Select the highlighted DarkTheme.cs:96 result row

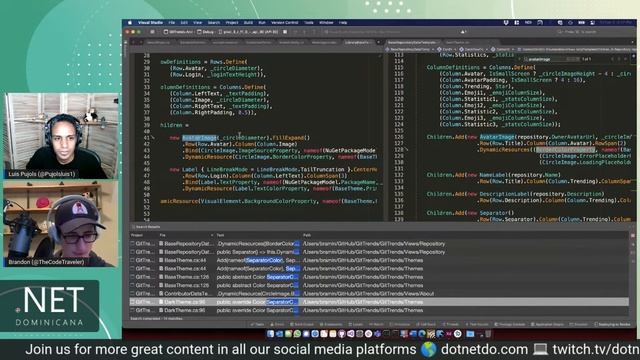point(379,302)
